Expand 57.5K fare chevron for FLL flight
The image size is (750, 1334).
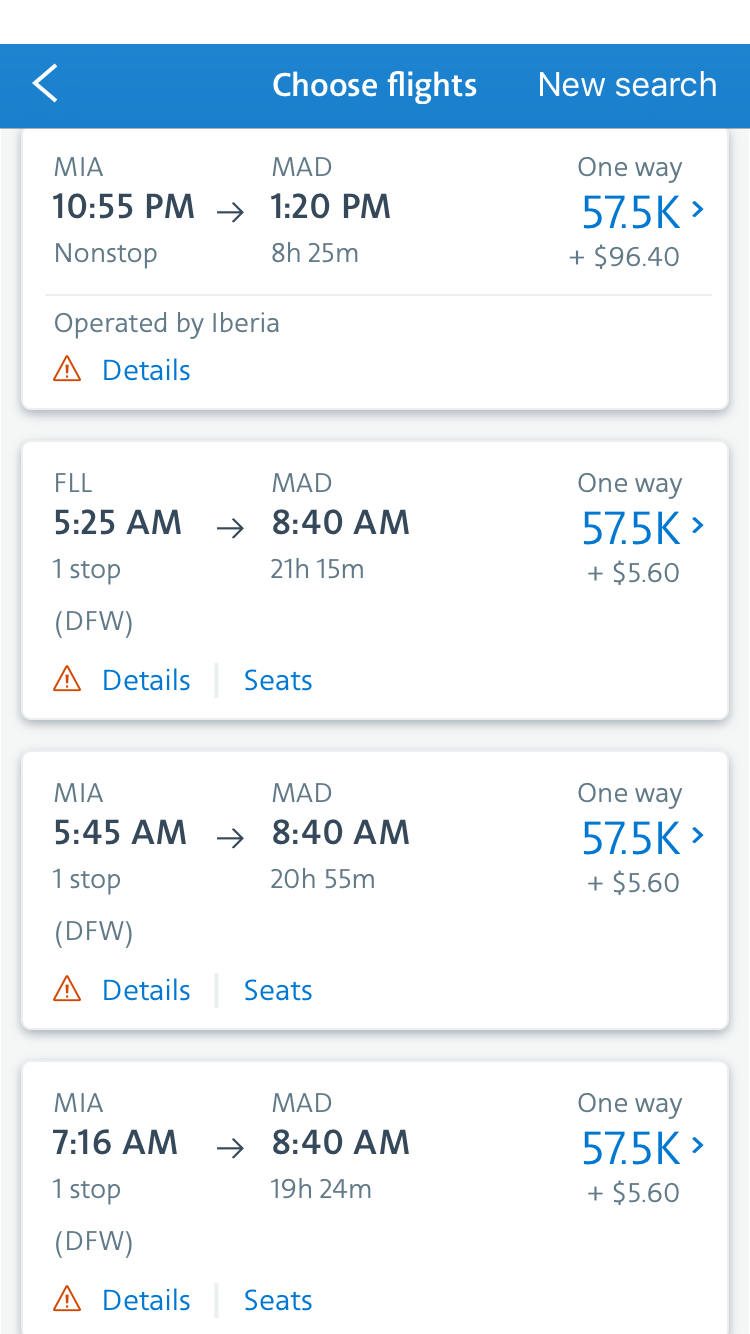(x=698, y=526)
